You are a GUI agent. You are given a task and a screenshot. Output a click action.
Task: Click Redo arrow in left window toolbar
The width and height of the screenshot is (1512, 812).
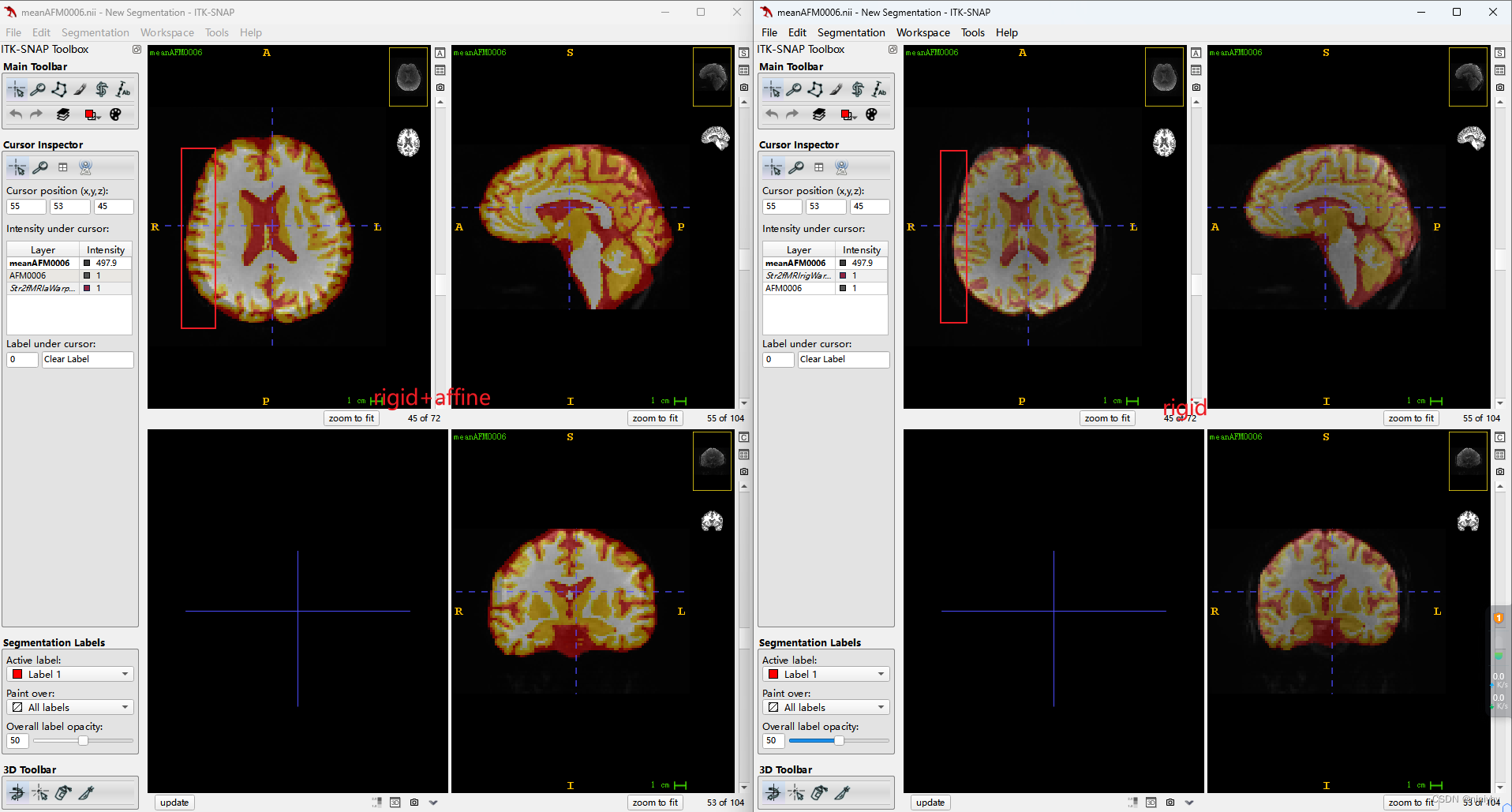point(36,114)
